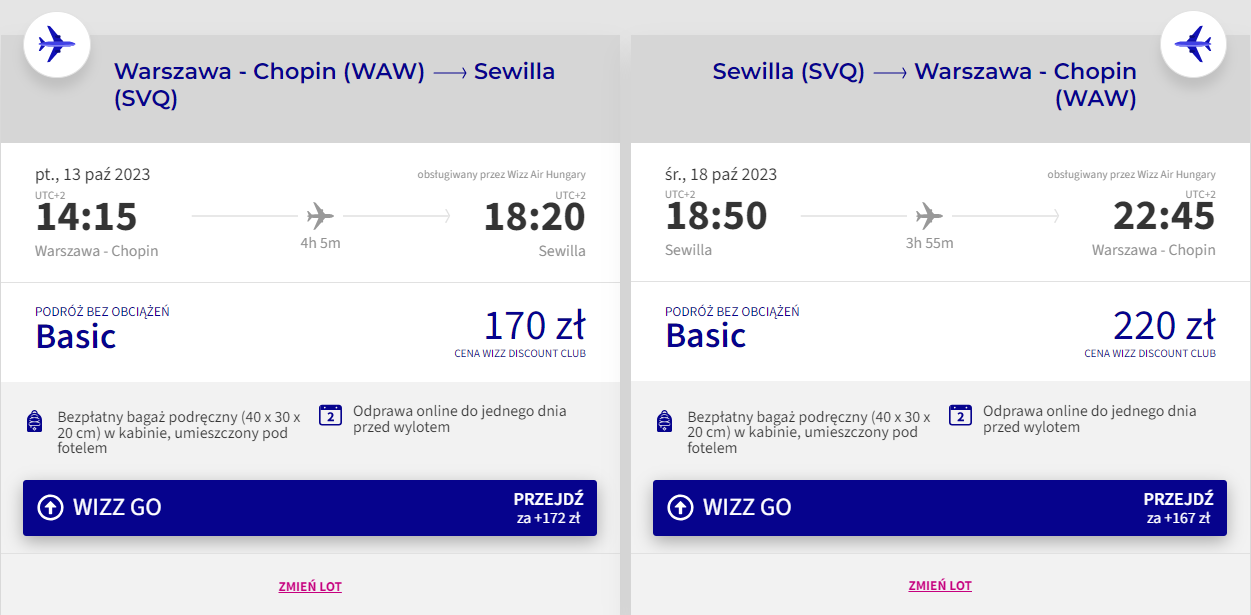This screenshot has width=1251, height=615.
Task: Click ZMIEŃ LOT link for Warszawa–Sewilla flight
Action: coord(310,586)
